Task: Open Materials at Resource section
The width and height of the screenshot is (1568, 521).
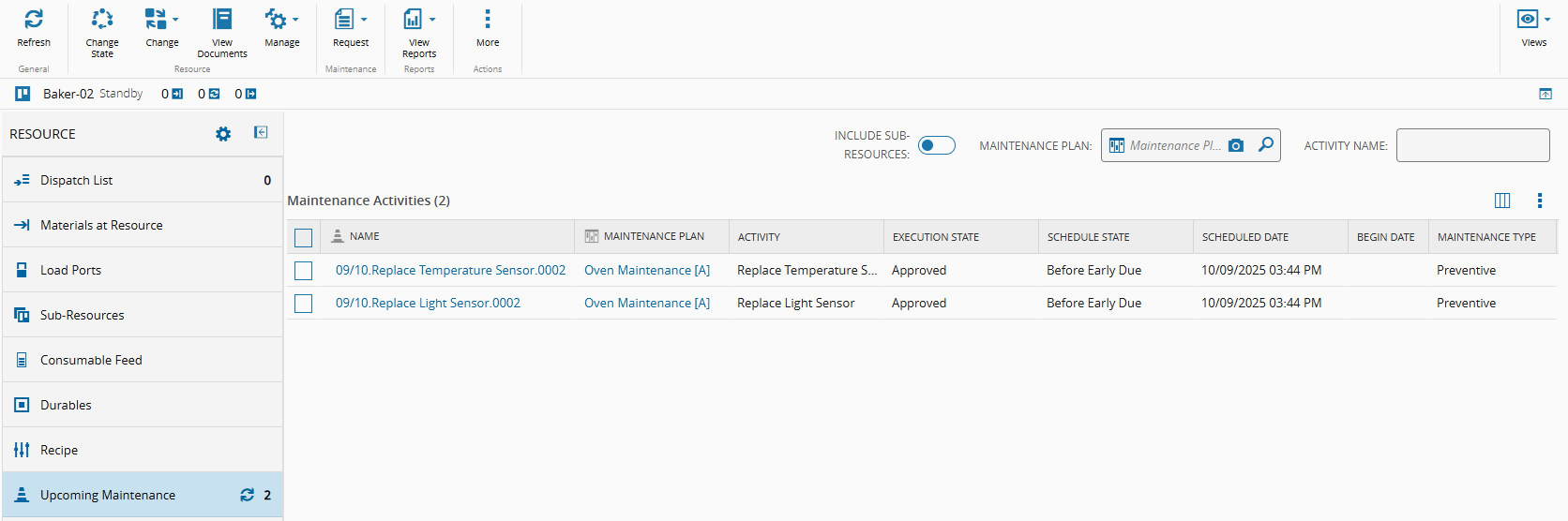Action: point(143,225)
